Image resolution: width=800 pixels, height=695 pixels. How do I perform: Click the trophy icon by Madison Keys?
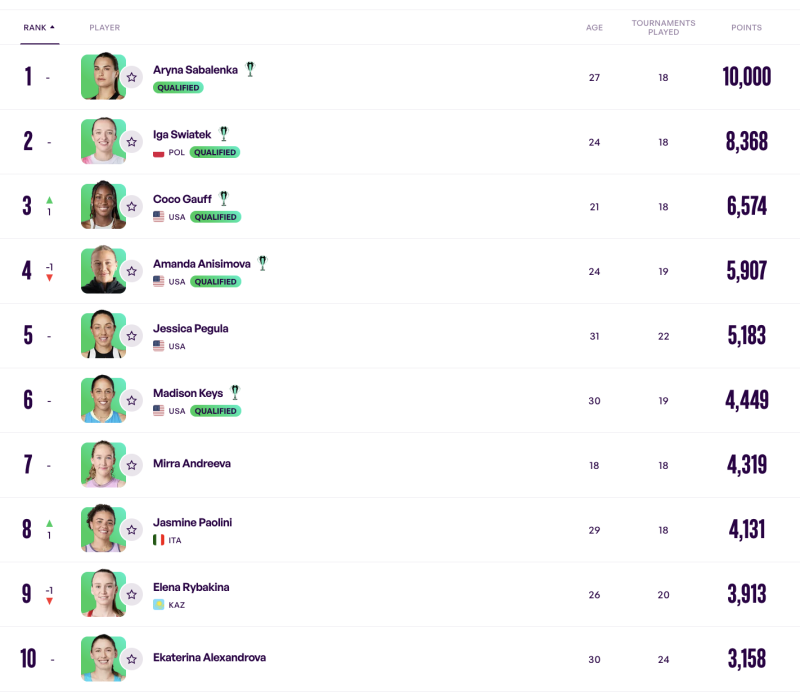coord(235,392)
